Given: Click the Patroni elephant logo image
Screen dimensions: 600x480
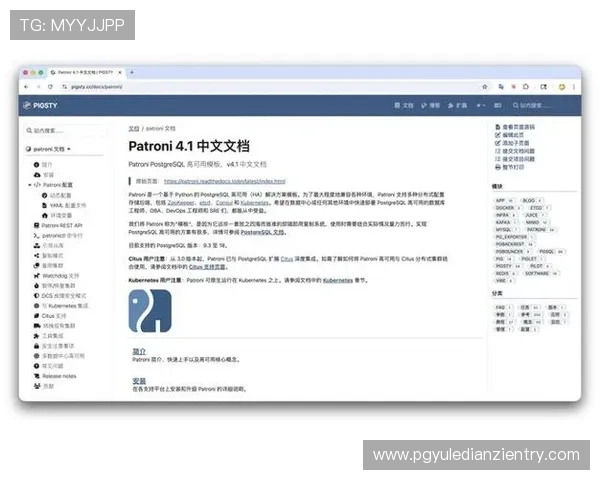Looking at the screenshot, I should pos(150,310).
